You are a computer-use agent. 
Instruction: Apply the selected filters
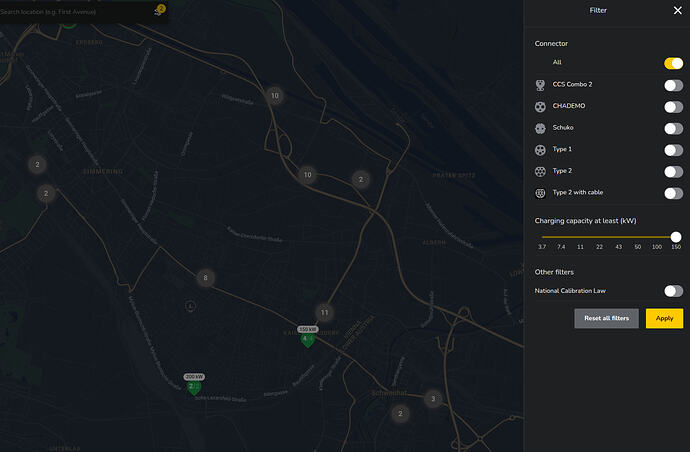coord(664,318)
